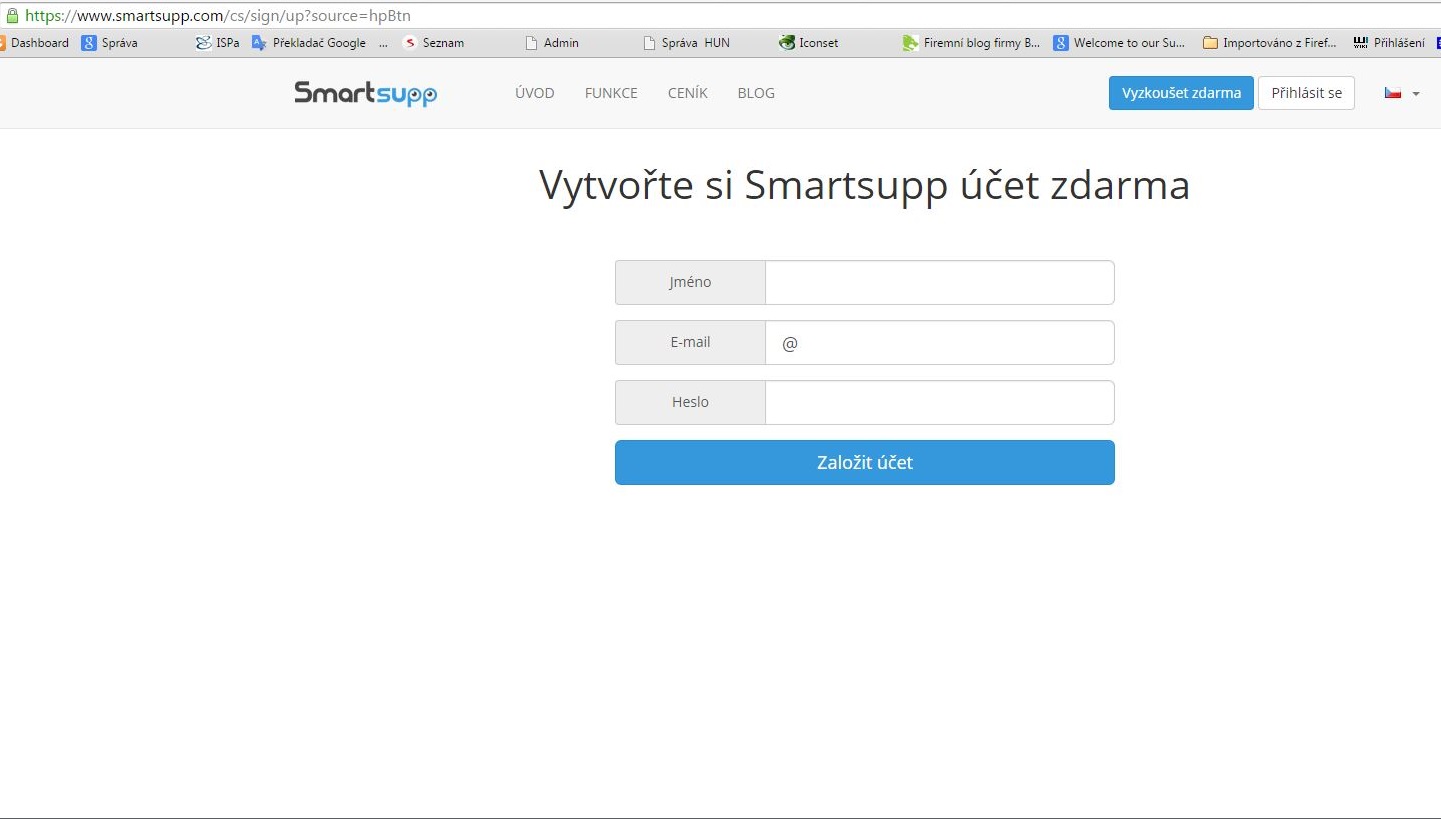
Task: Open the Překladač Google bookmark
Action: pyautogui.click(x=309, y=43)
